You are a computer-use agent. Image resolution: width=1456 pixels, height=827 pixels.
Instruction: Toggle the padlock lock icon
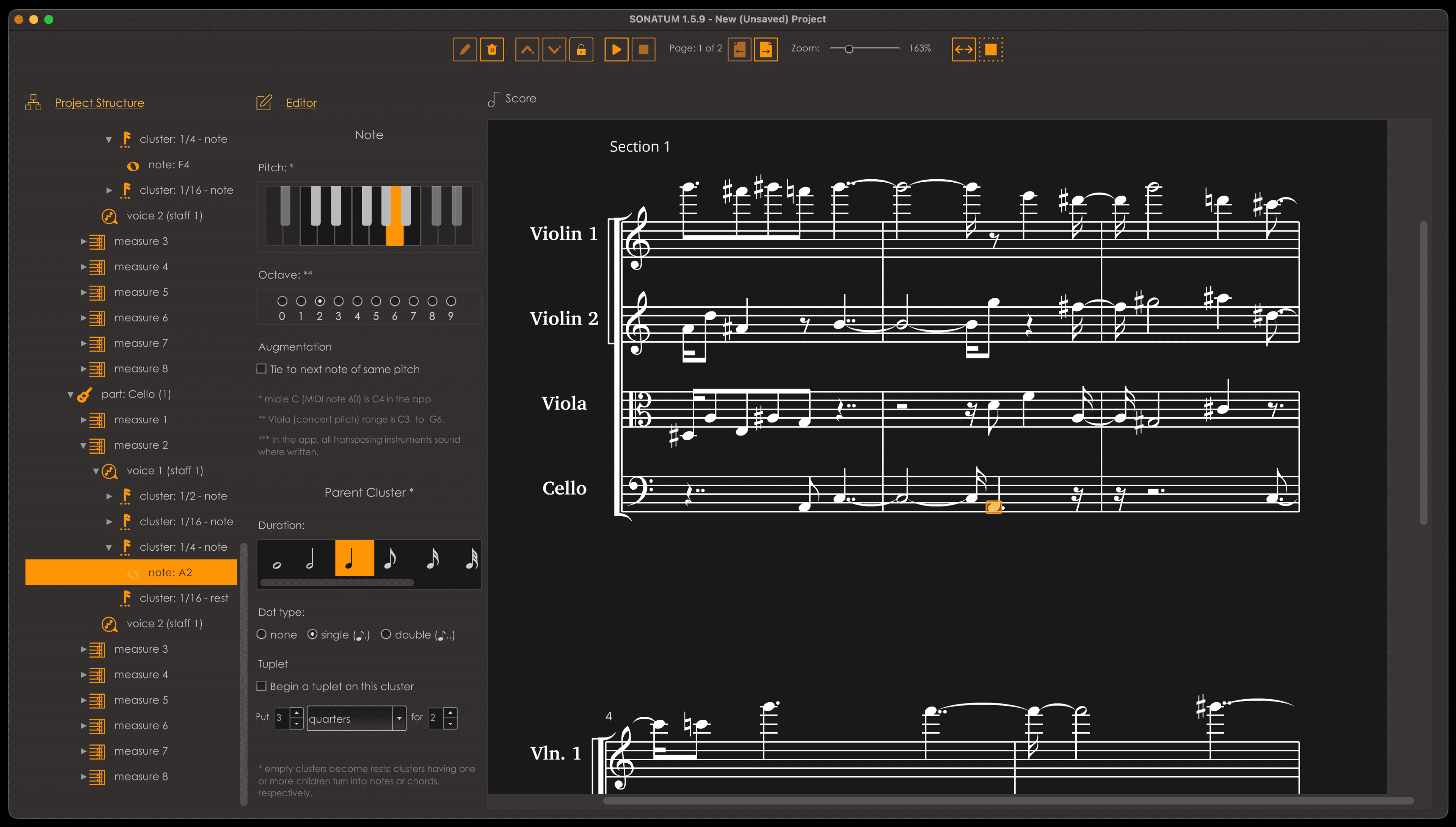(x=581, y=49)
